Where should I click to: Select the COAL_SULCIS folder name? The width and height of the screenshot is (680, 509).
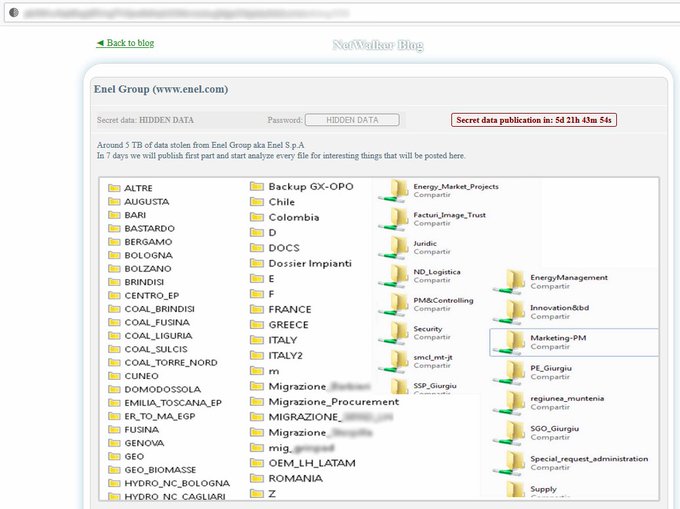pos(156,349)
